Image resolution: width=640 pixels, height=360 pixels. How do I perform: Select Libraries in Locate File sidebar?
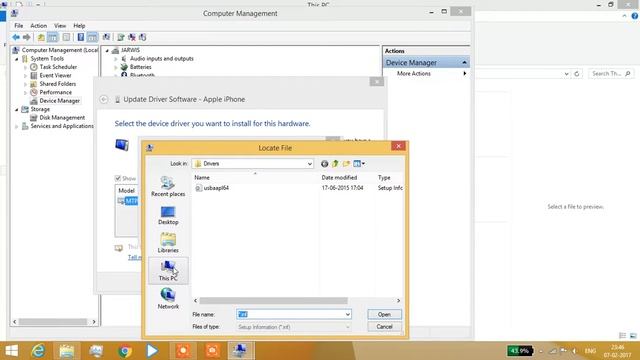tap(168, 243)
